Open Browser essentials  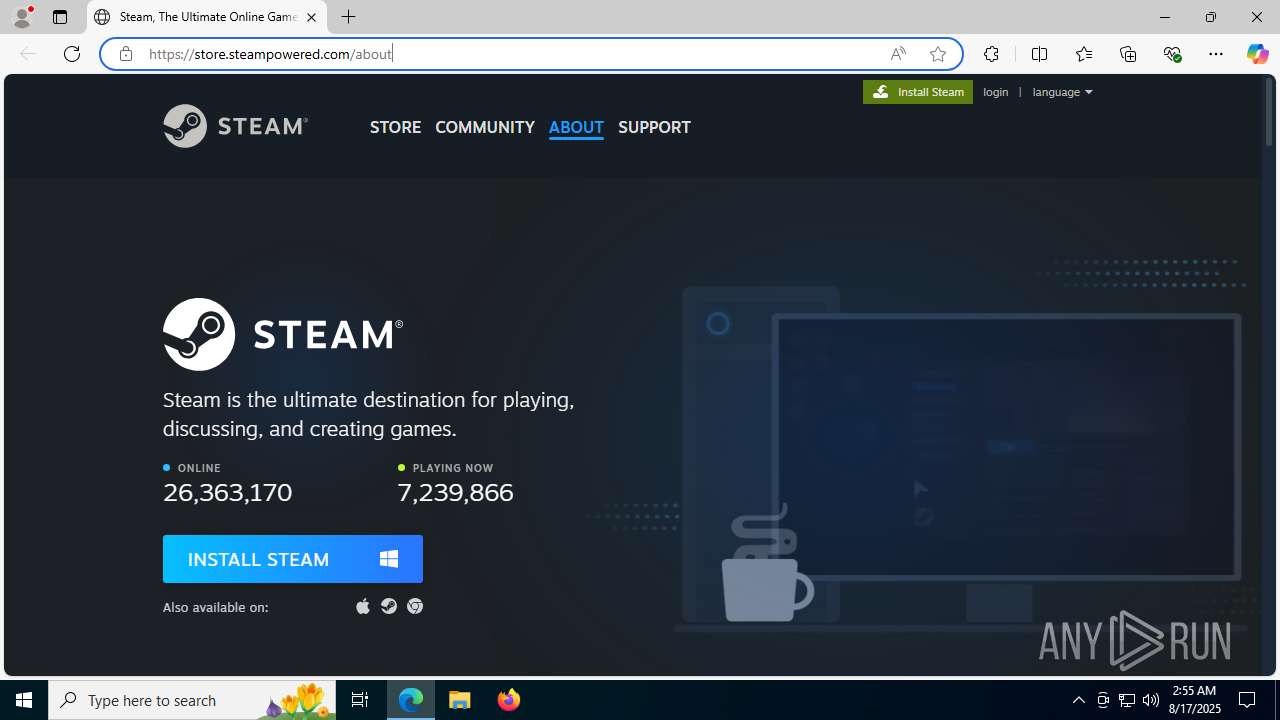tap(1172, 54)
